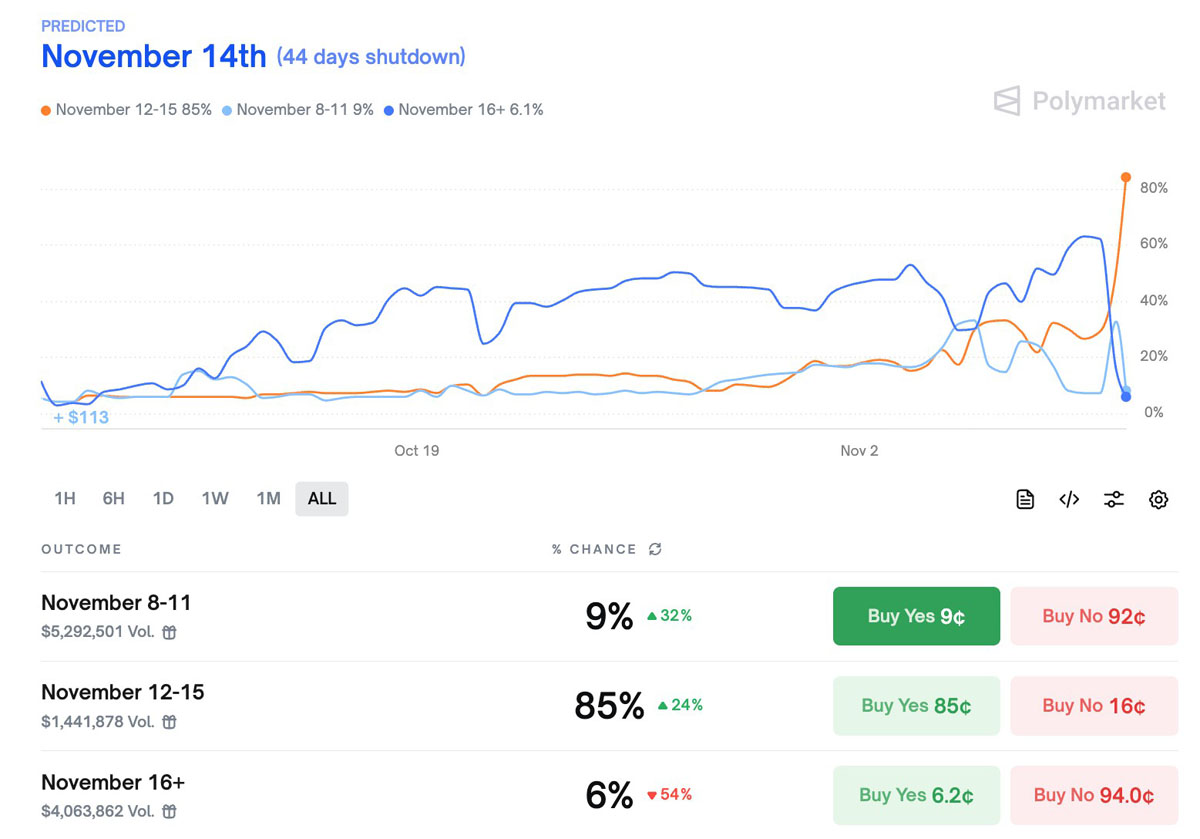This screenshot has width=1200, height=839.
Task: Click Buy Yes 85¢ for November 12-15
Action: tap(916, 706)
